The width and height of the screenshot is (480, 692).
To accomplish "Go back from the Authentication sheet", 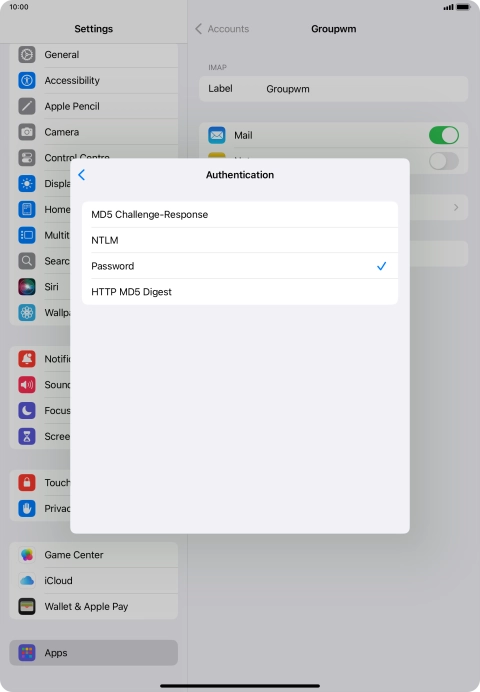I will [x=82, y=175].
